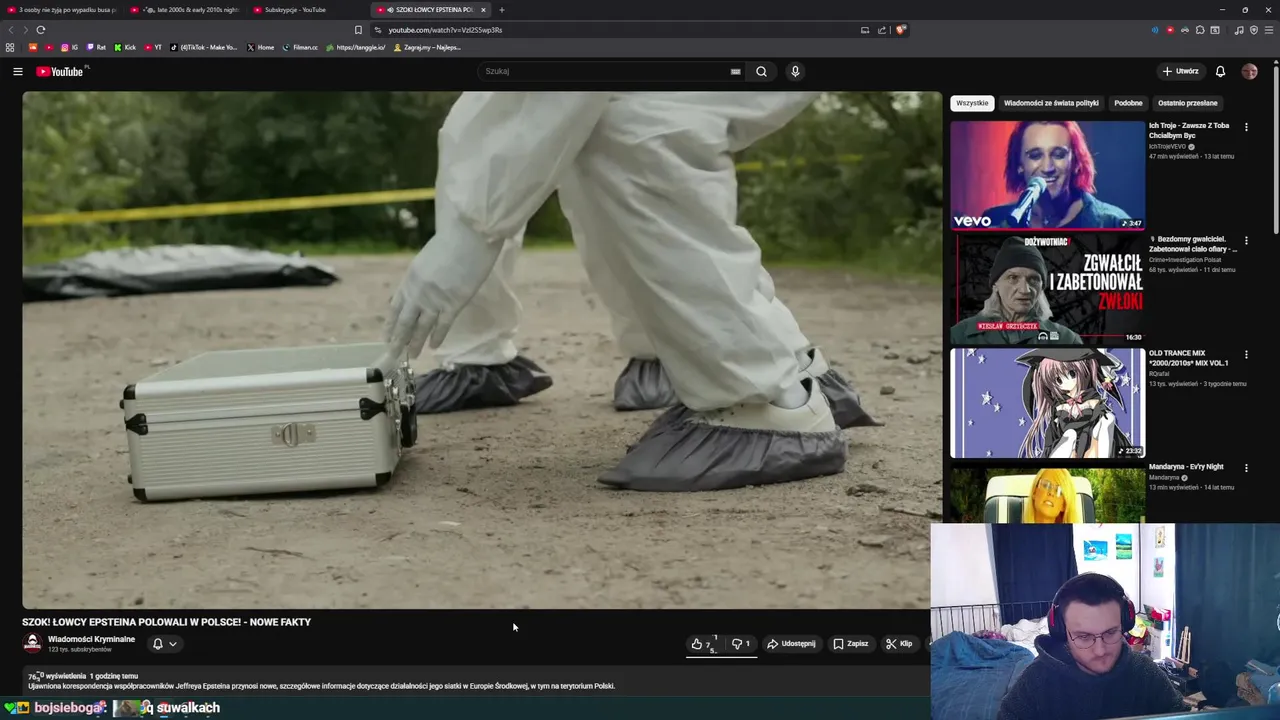Viewport: 1280px width, 720px height.
Task: Open Ich Troje video thumbnail
Action: [x=1047, y=175]
